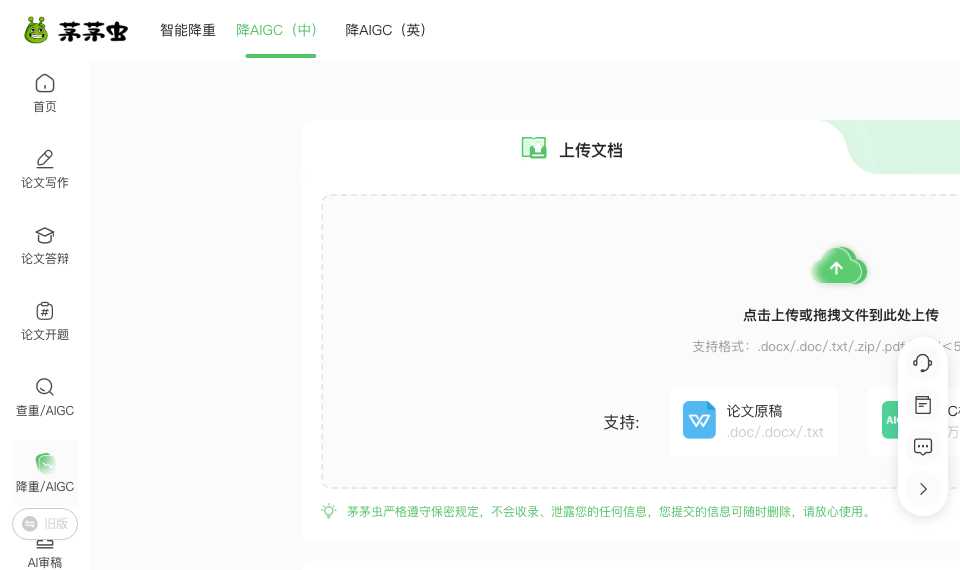
Task: Open 论文开题 clipboard icon
Action: 45,311
